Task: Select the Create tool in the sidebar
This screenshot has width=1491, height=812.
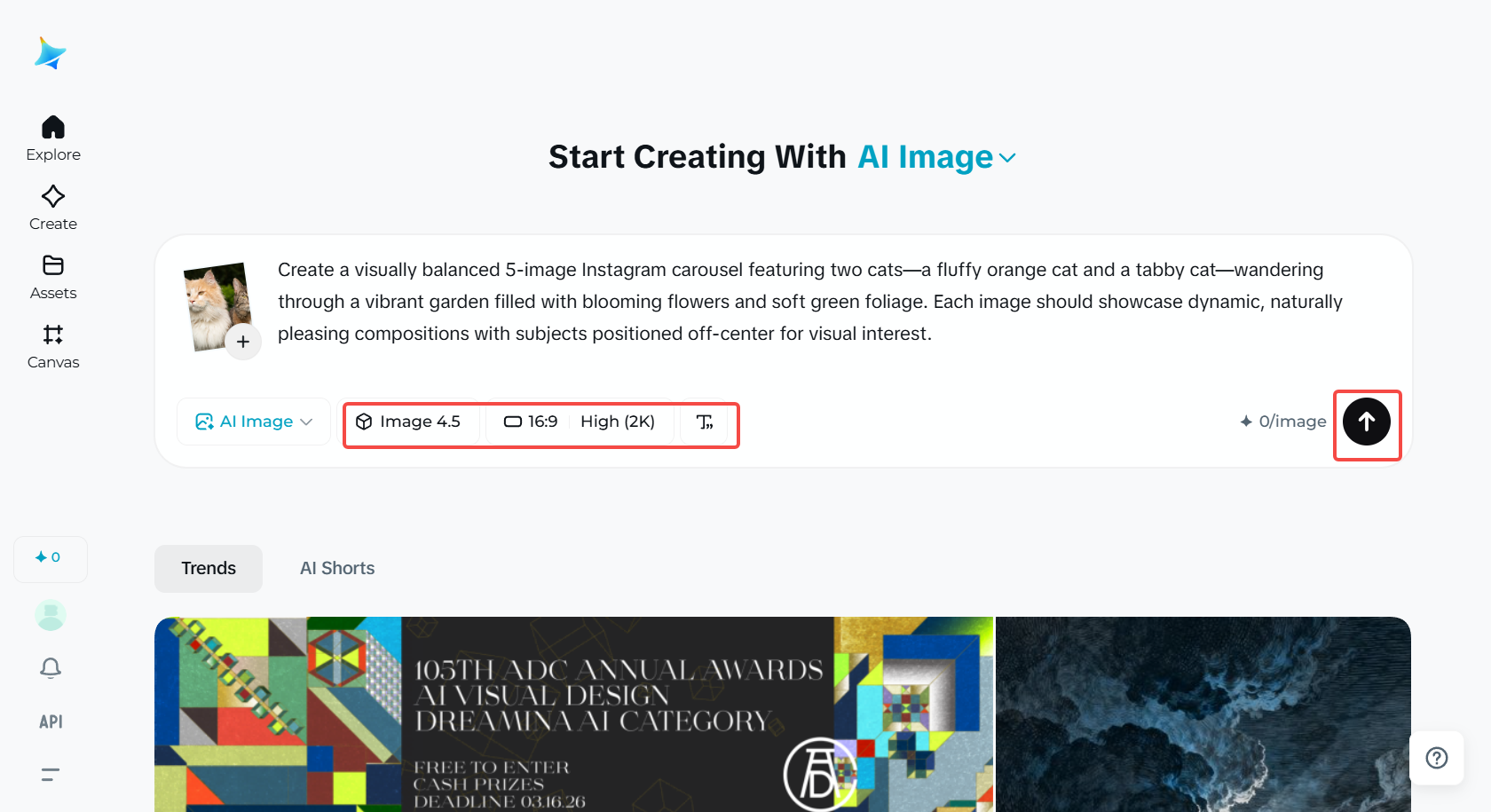Action: [52, 207]
